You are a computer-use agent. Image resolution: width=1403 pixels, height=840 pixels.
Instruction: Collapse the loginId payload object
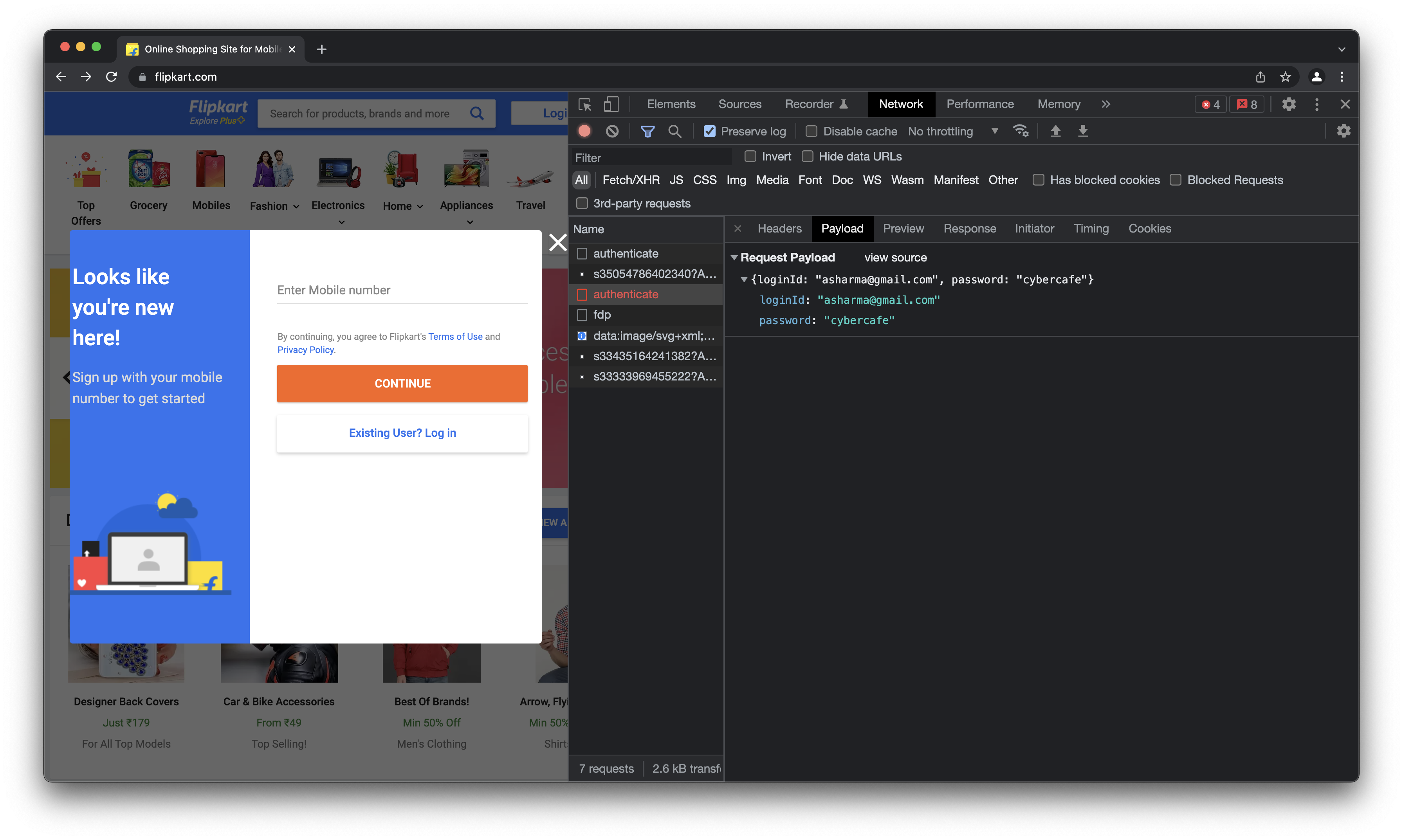(x=744, y=279)
